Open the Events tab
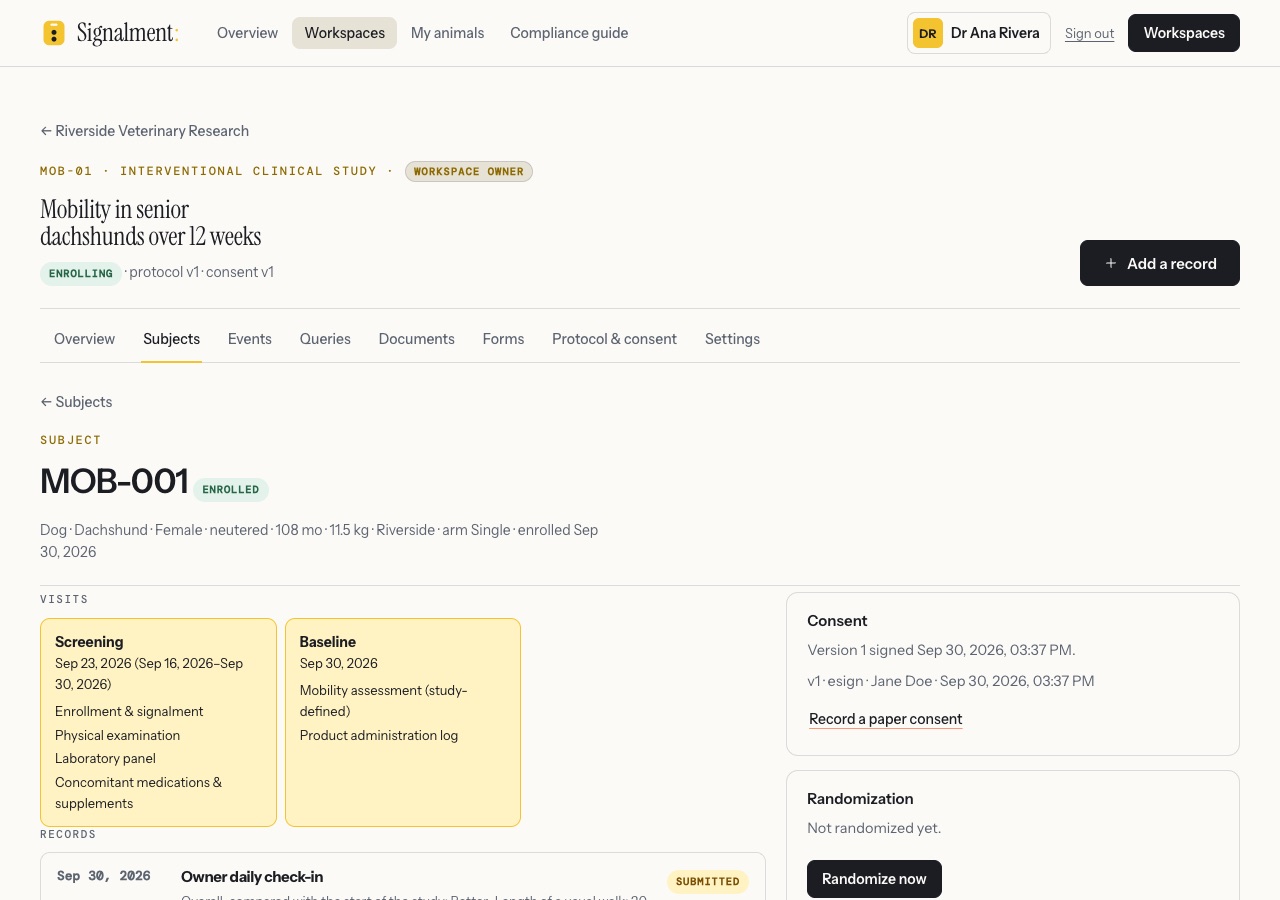 (x=250, y=339)
